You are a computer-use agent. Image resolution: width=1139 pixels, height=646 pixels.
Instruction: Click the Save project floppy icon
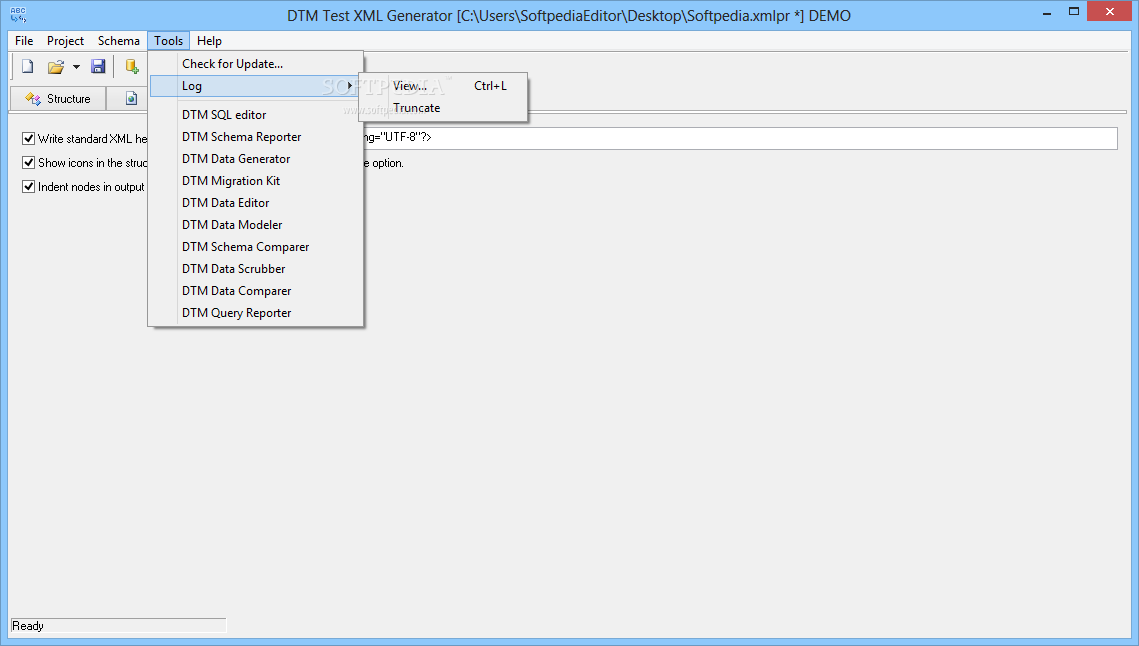click(98, 67)
